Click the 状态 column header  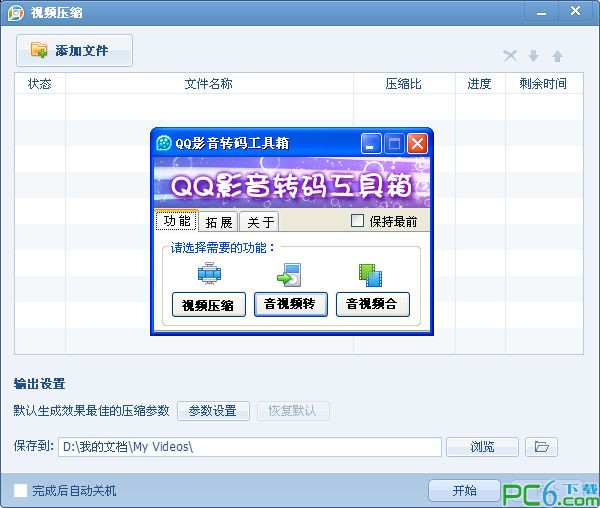tap(40, 83)
